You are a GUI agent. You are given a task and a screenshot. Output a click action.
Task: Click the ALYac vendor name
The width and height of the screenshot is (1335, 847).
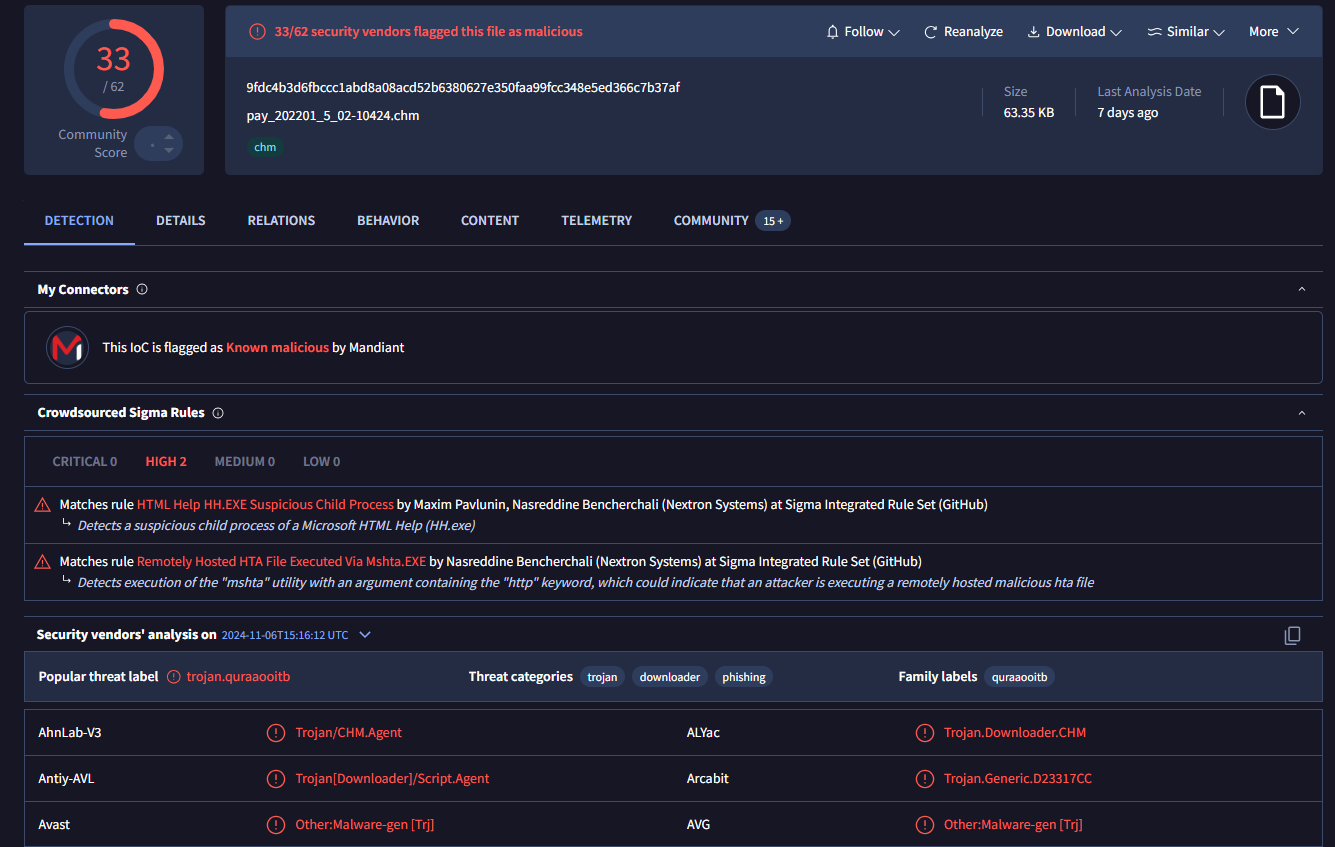pyautogui.click(x=703, y=733)
